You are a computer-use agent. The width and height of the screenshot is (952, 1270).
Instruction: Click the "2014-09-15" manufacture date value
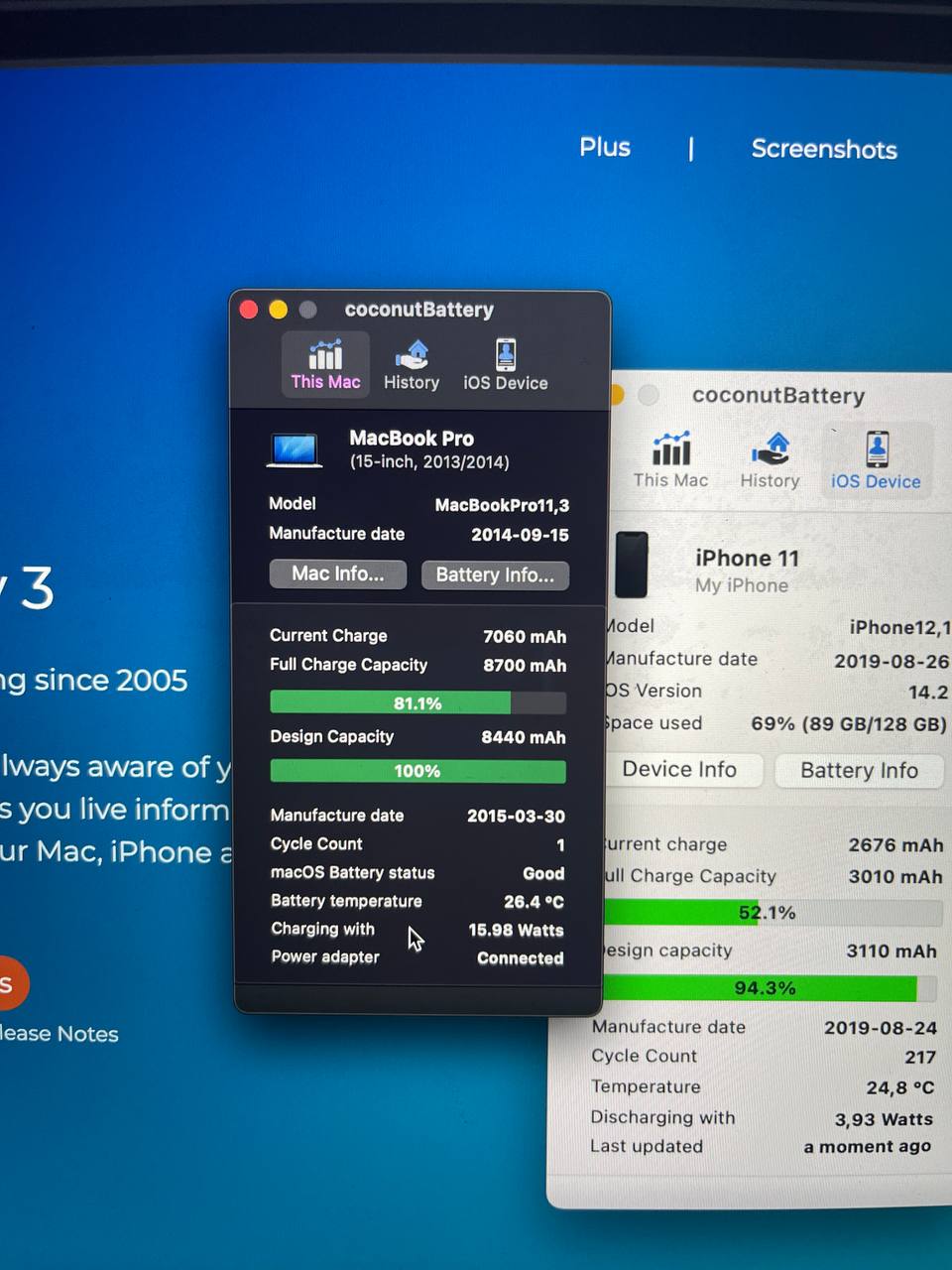pyautogui.click(x=520, y=535)
